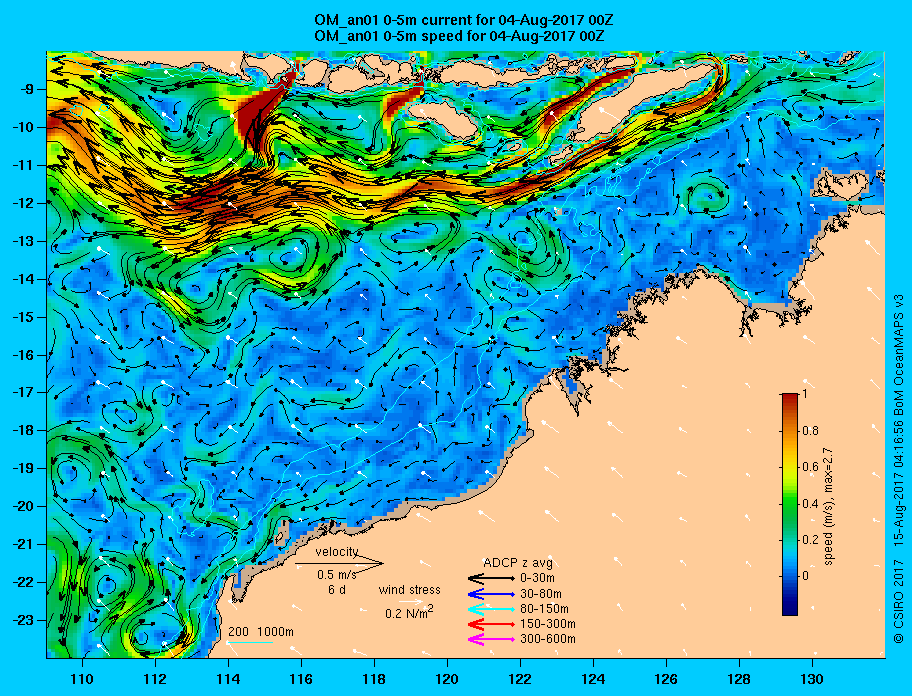Click the subtitle 'OM_an01 0-5m speed' line
Screen dimensions: 912x696
pyautogui.click(x=459, y=35)
